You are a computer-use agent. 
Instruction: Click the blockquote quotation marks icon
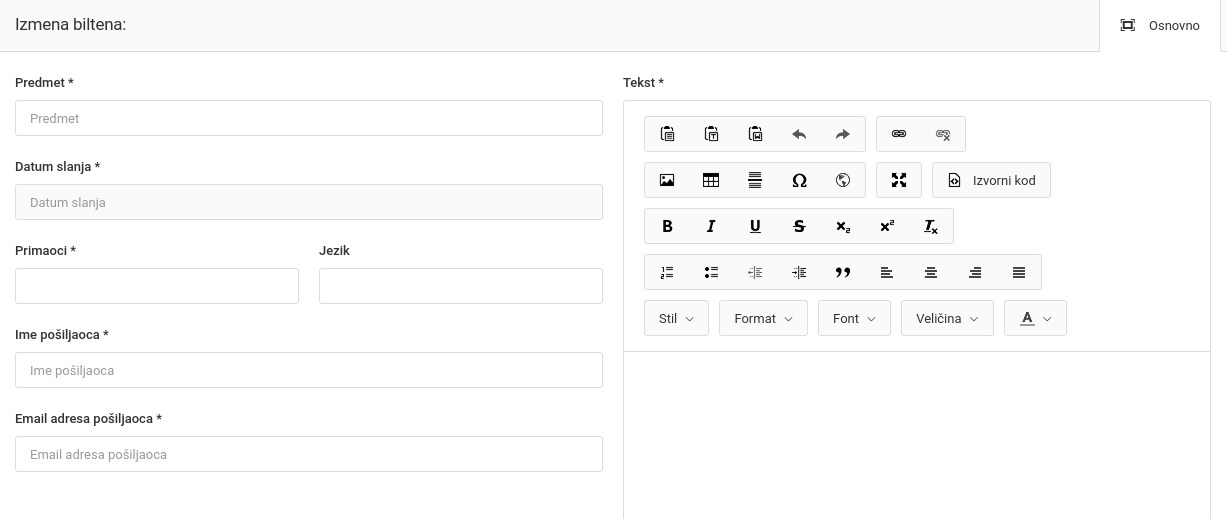[843, 272]
